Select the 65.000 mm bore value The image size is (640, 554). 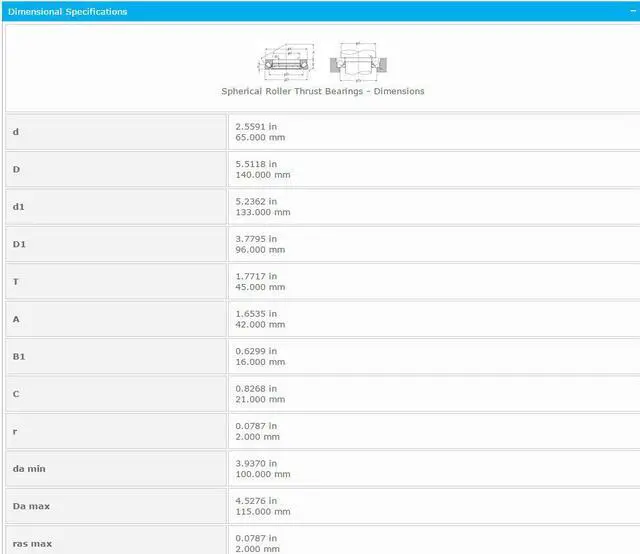coord(260,137)
